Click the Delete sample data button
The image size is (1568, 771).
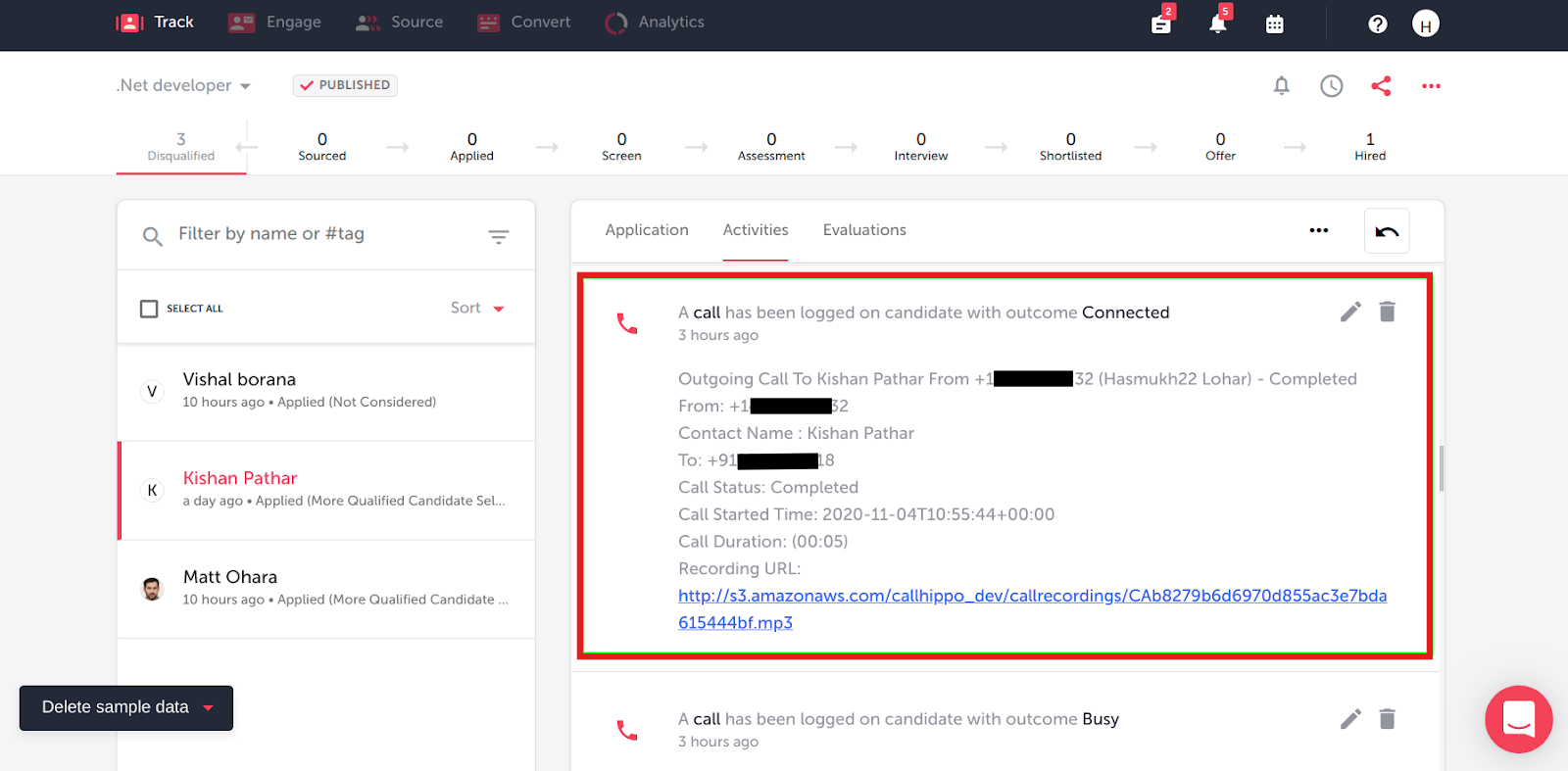tap(126, 707)
